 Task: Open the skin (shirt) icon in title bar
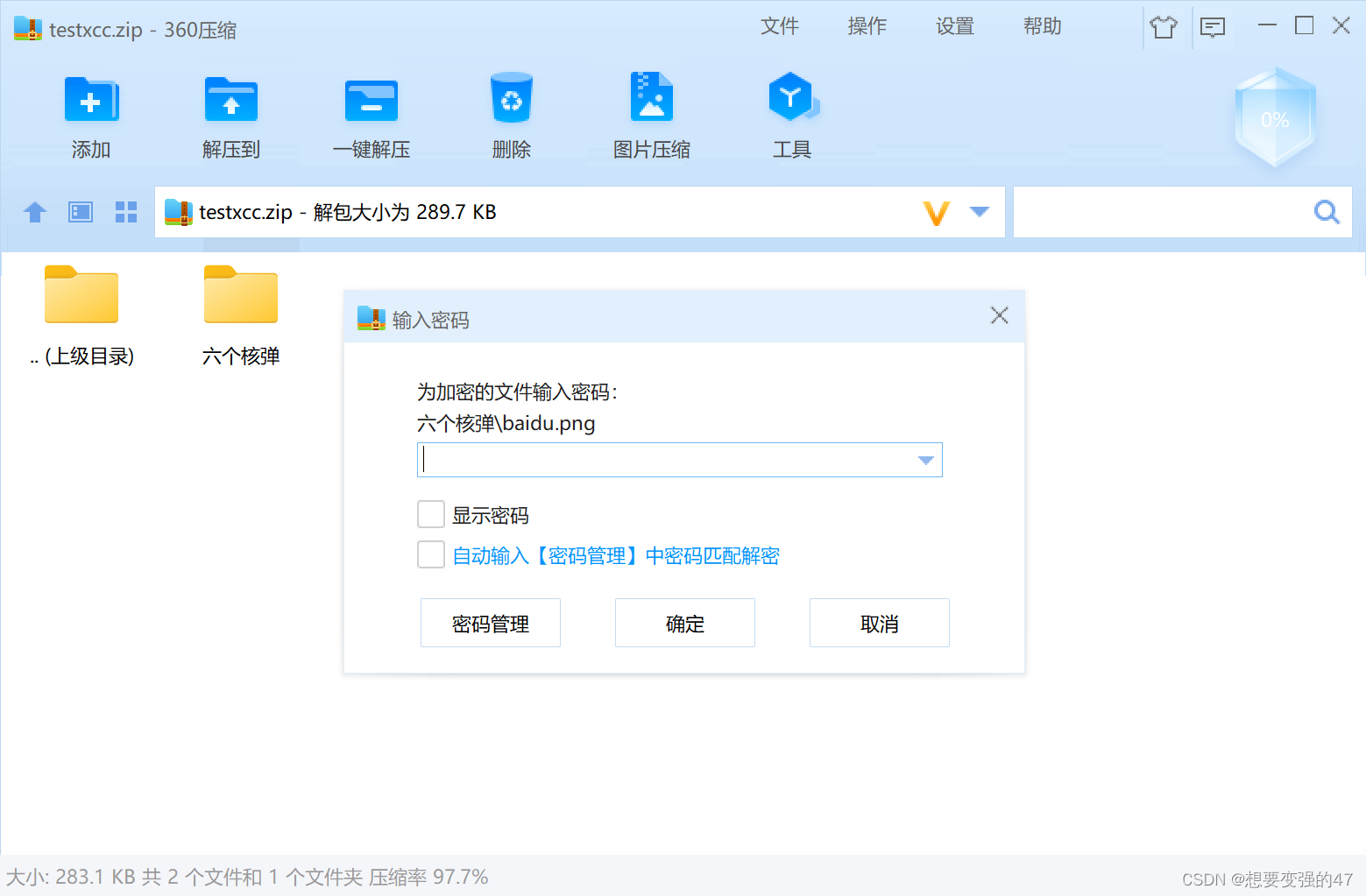click(1164, 27)
